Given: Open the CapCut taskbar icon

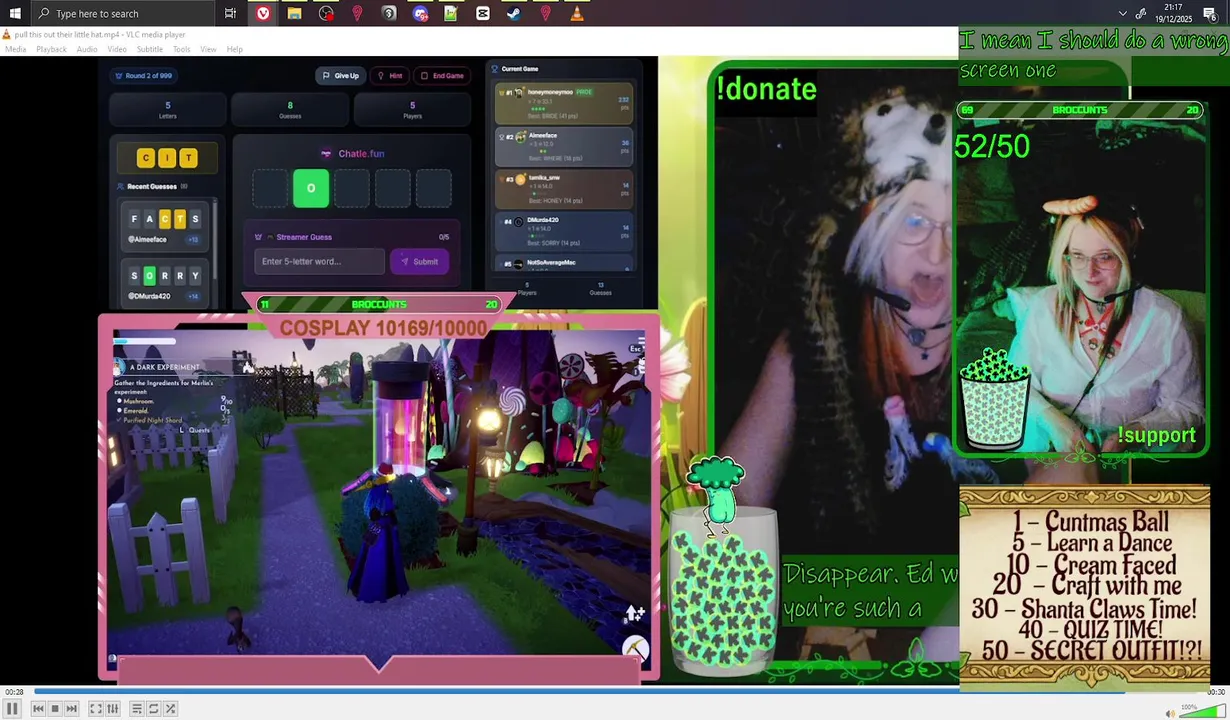Looking at the screenshot, I should tap(483, 13).
